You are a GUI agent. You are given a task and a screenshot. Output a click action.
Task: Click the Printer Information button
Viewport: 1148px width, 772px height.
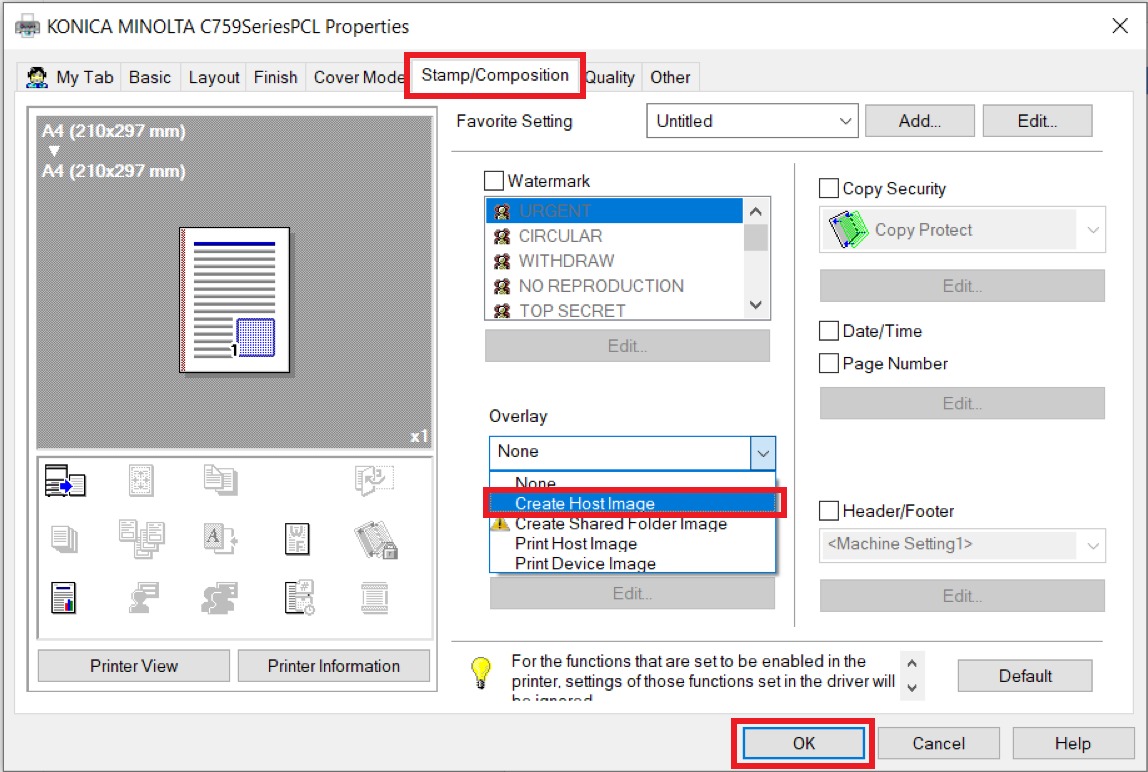(333, 666)
